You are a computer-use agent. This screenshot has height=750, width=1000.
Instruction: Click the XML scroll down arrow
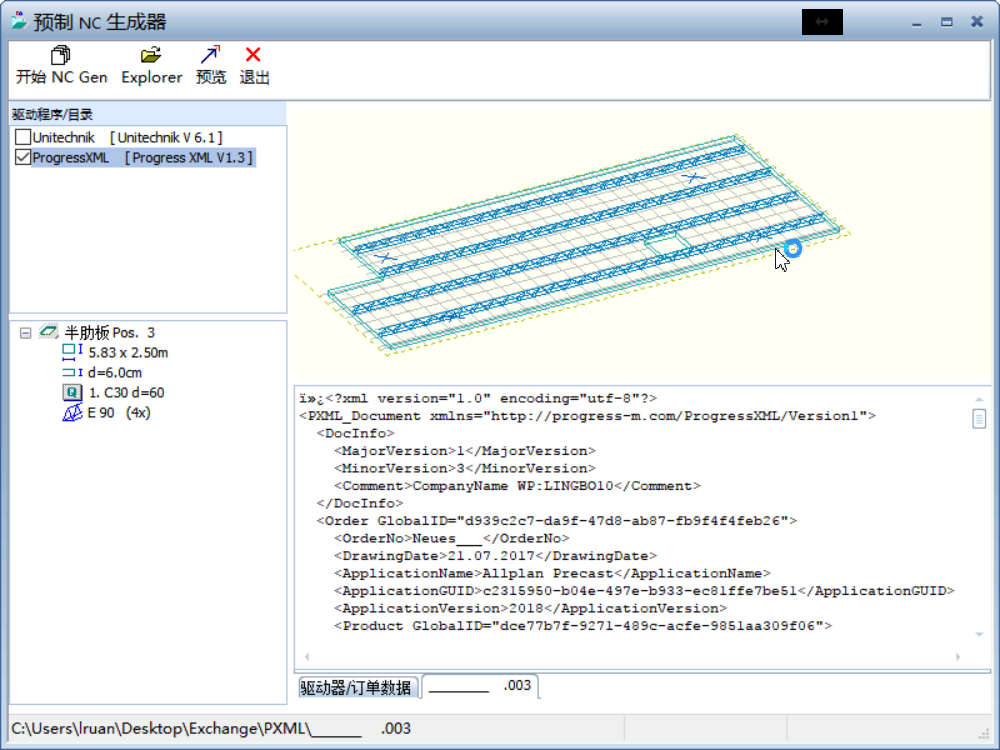tap(979, 634)
